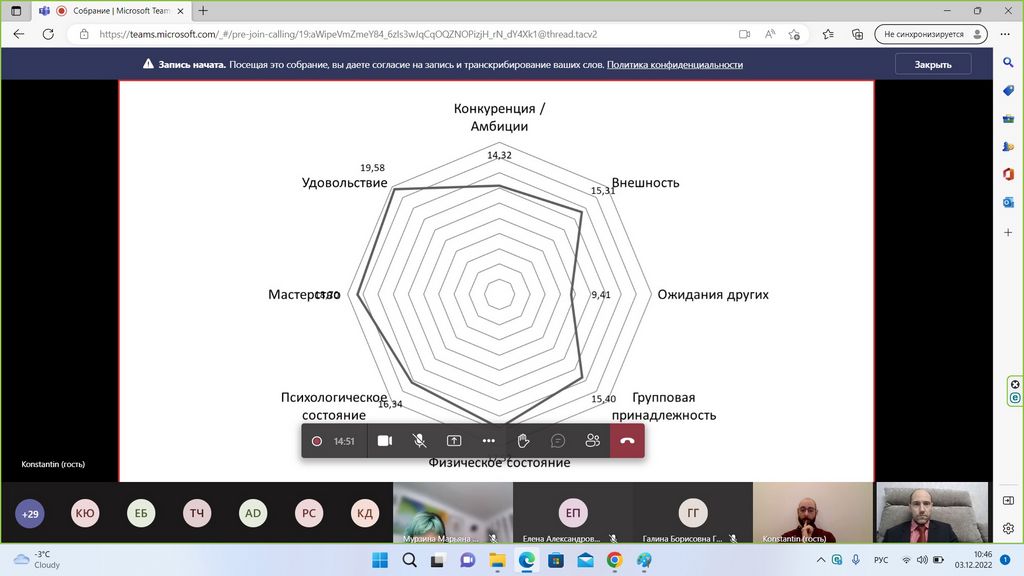Click the Не синхронизируется profile button

click(x=930, y=34)
